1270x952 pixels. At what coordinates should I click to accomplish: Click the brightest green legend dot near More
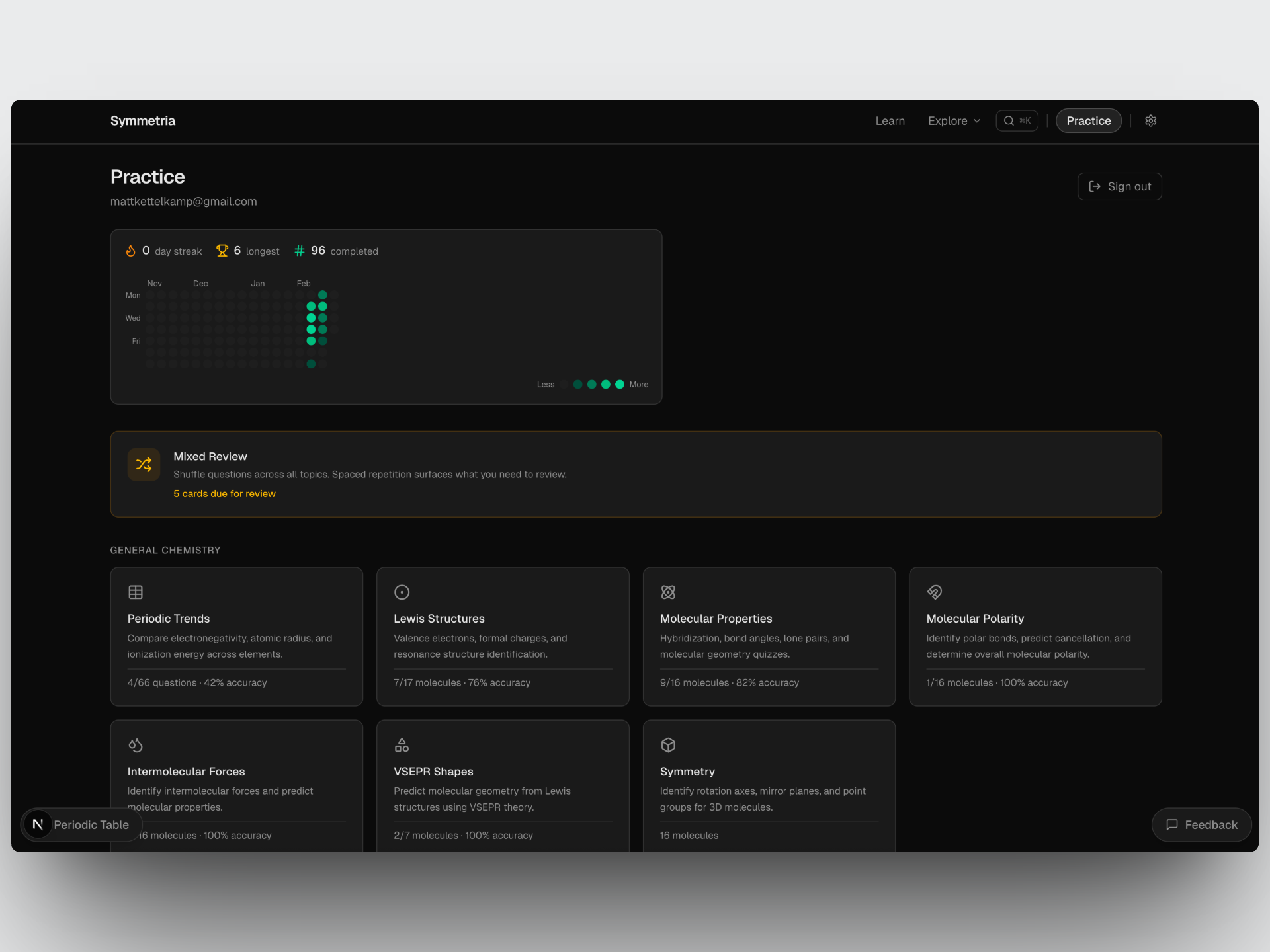click(x=620, y=384)
